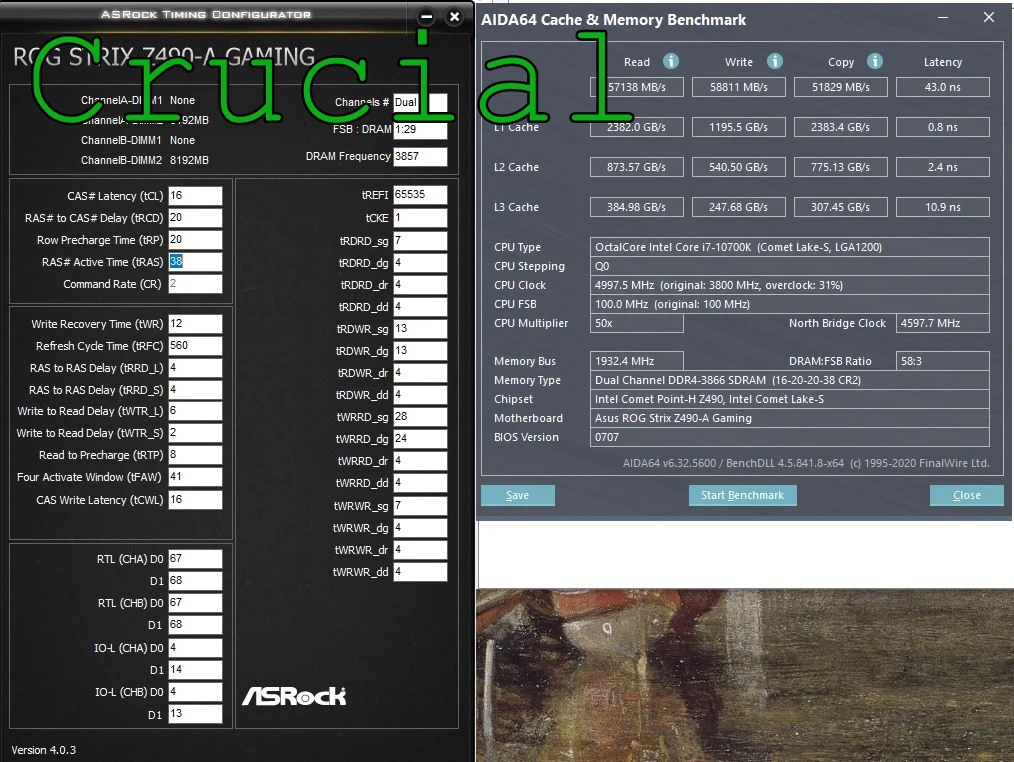This screenshot has width=1014, height=762.
Task: Select the RTL (CHA) D0 field
Action: pos(195,559)
